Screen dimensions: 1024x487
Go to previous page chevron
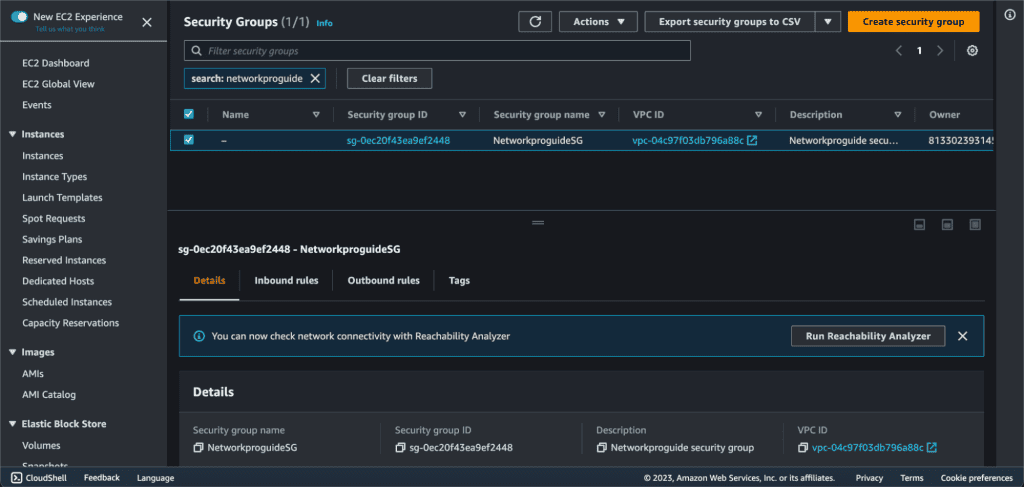tap(899, 51)
